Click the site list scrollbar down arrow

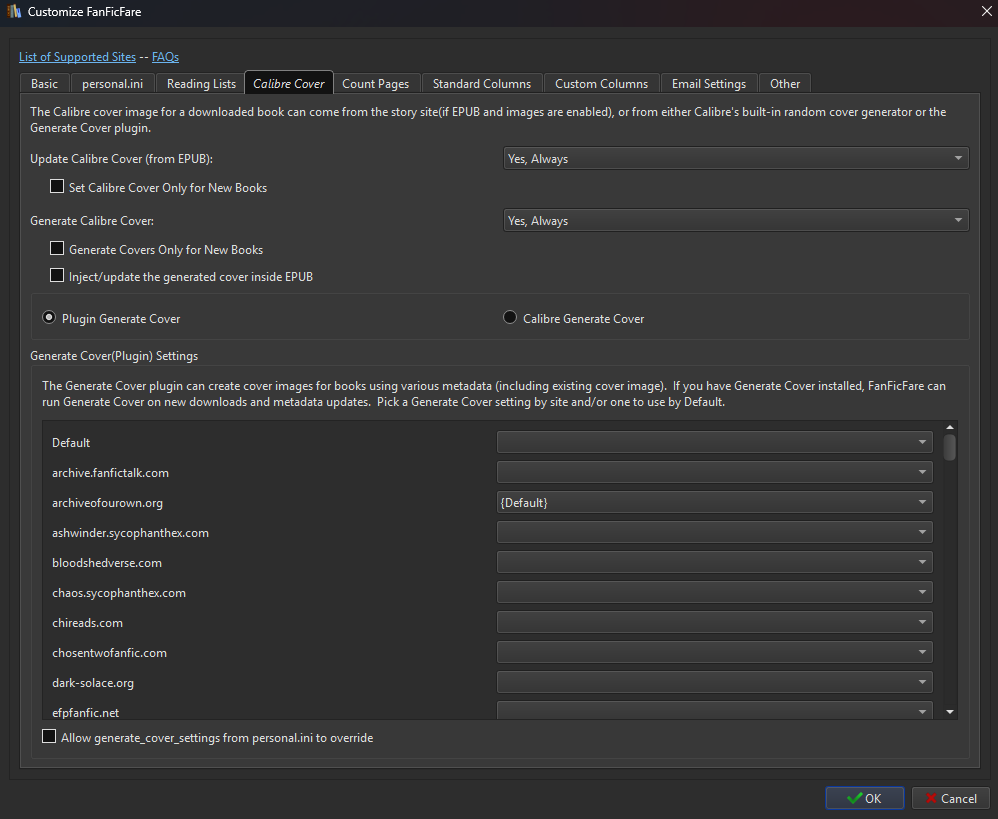949,711
